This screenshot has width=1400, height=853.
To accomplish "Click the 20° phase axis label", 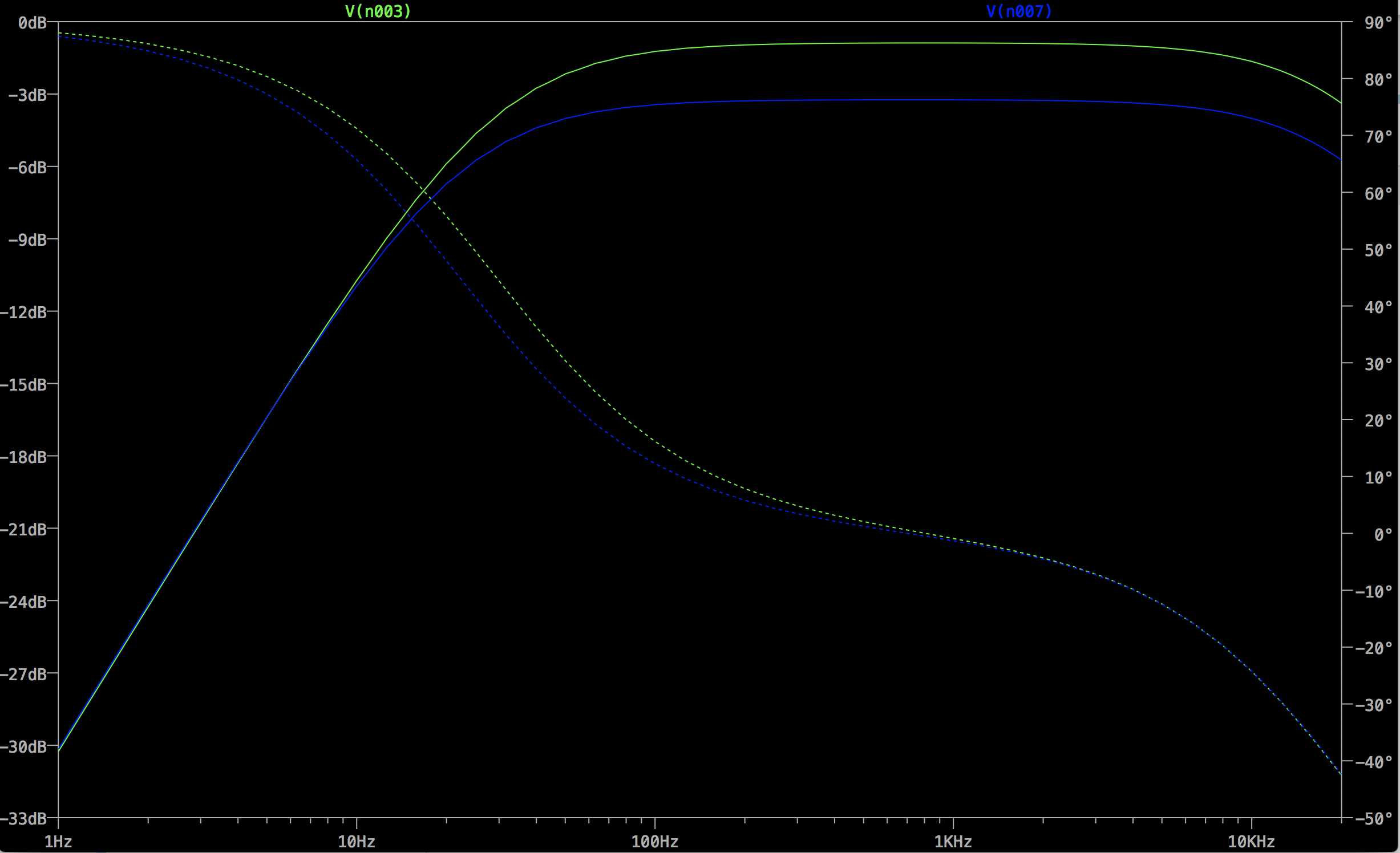I will pyautogui.click(x=1378, y=421).
